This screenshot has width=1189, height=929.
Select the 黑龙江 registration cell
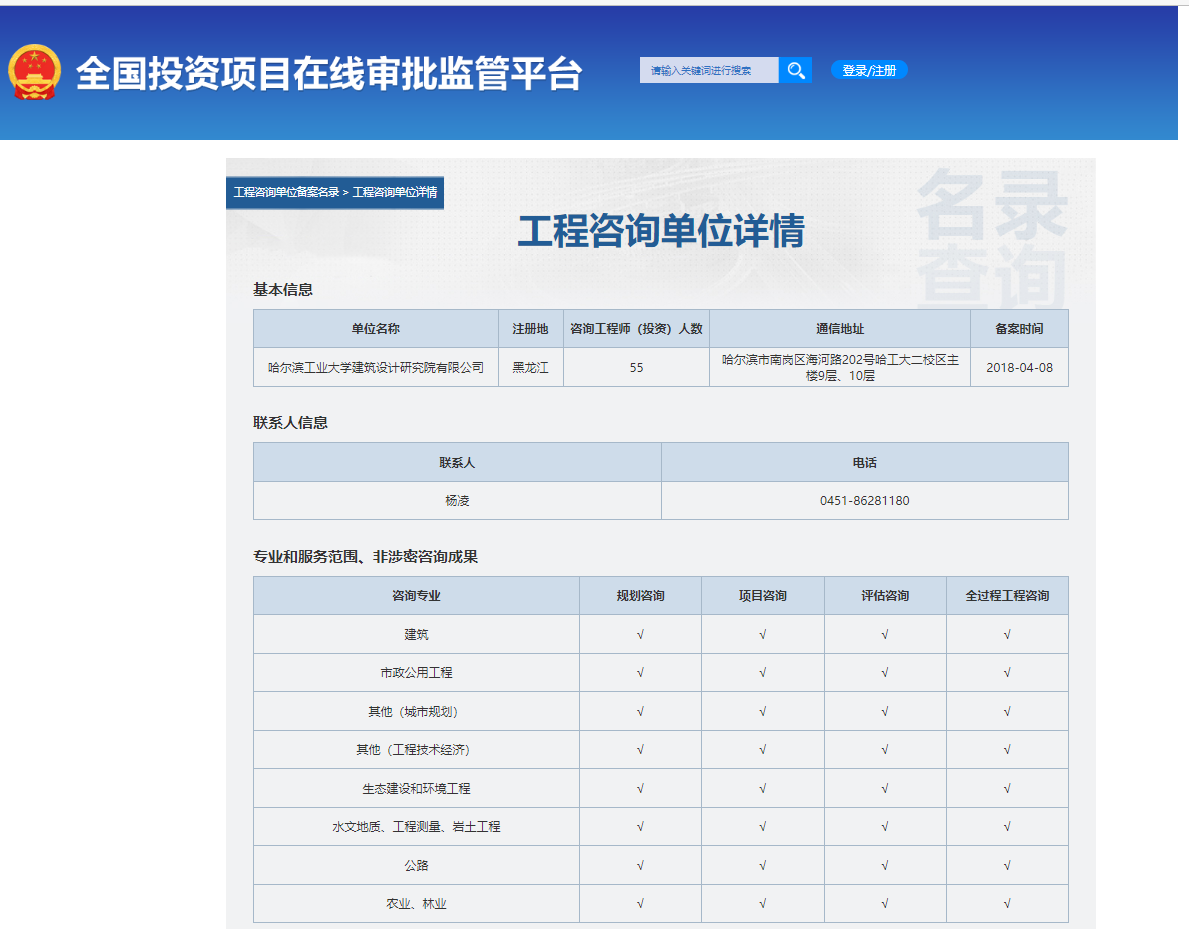tap(530, 368)
